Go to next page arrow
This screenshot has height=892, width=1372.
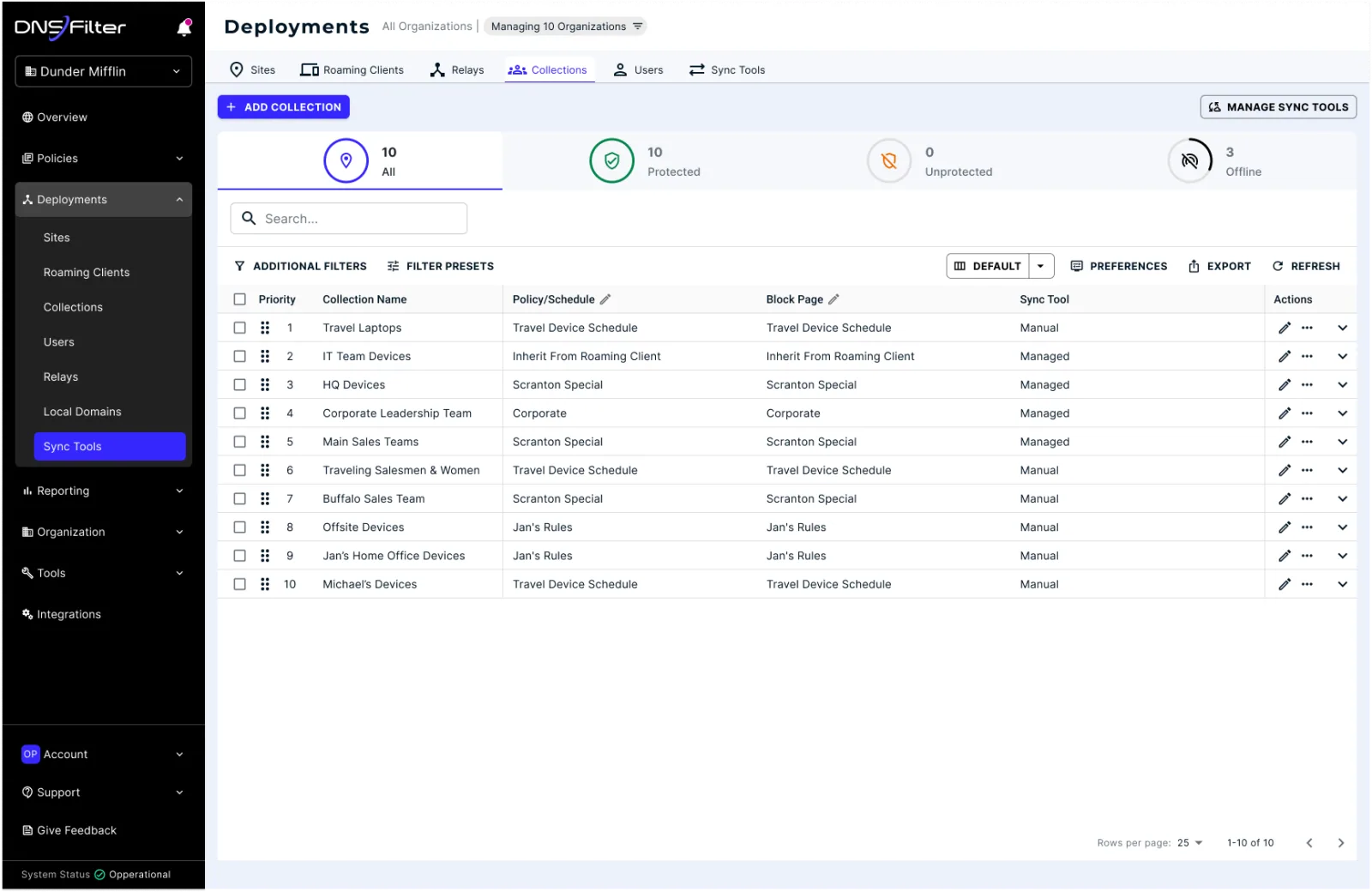click(x=1341, y=843)
